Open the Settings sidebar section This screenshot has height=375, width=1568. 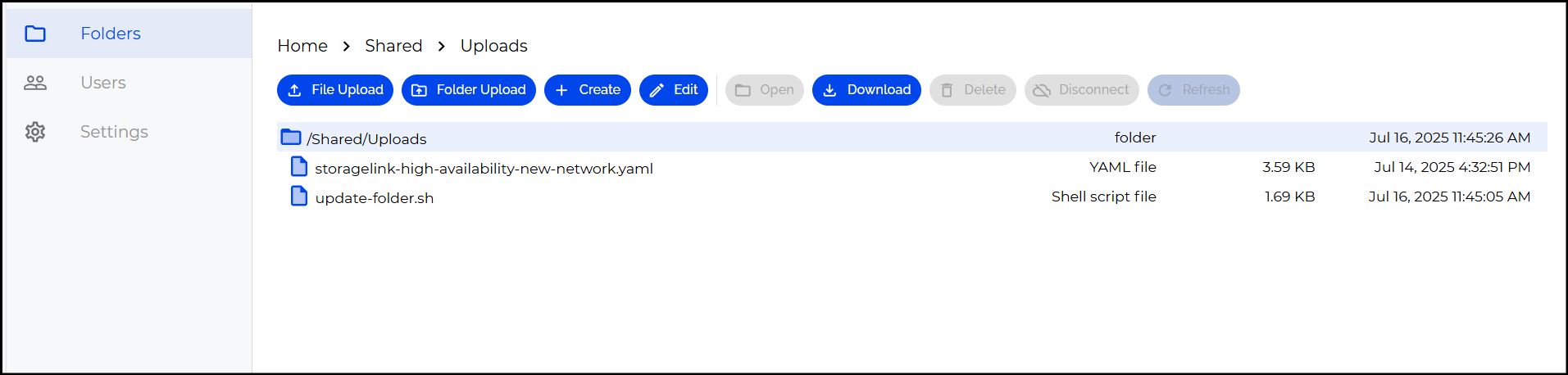129,132
